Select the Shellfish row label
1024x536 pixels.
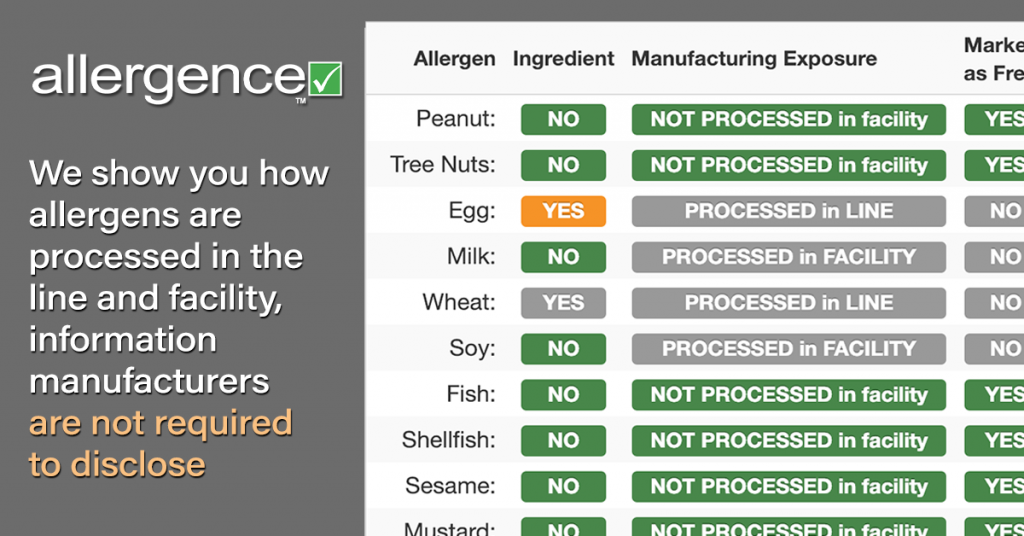tap(448, 440)
